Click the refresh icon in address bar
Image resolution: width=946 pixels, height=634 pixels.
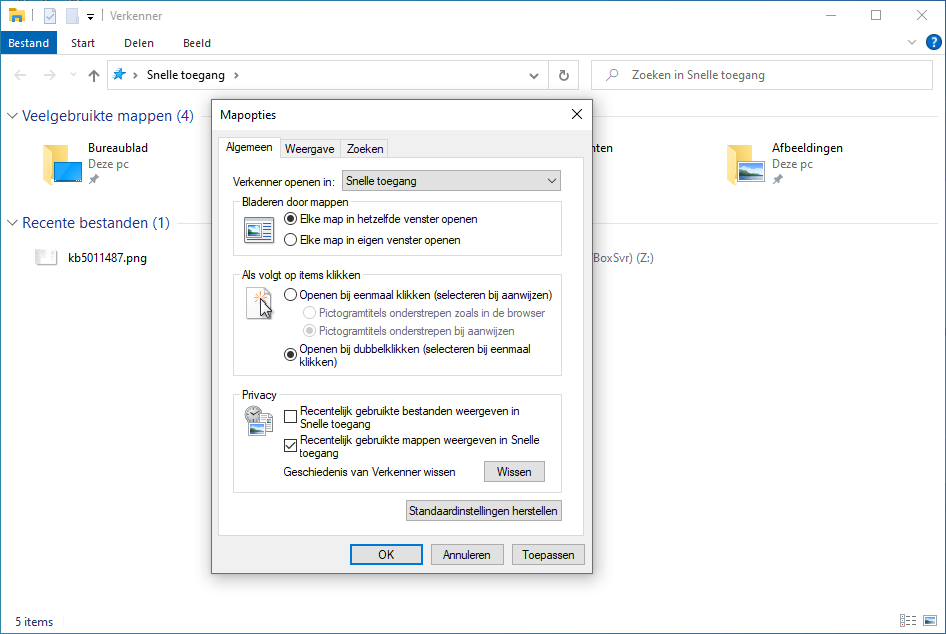click(x=564, y=75)
